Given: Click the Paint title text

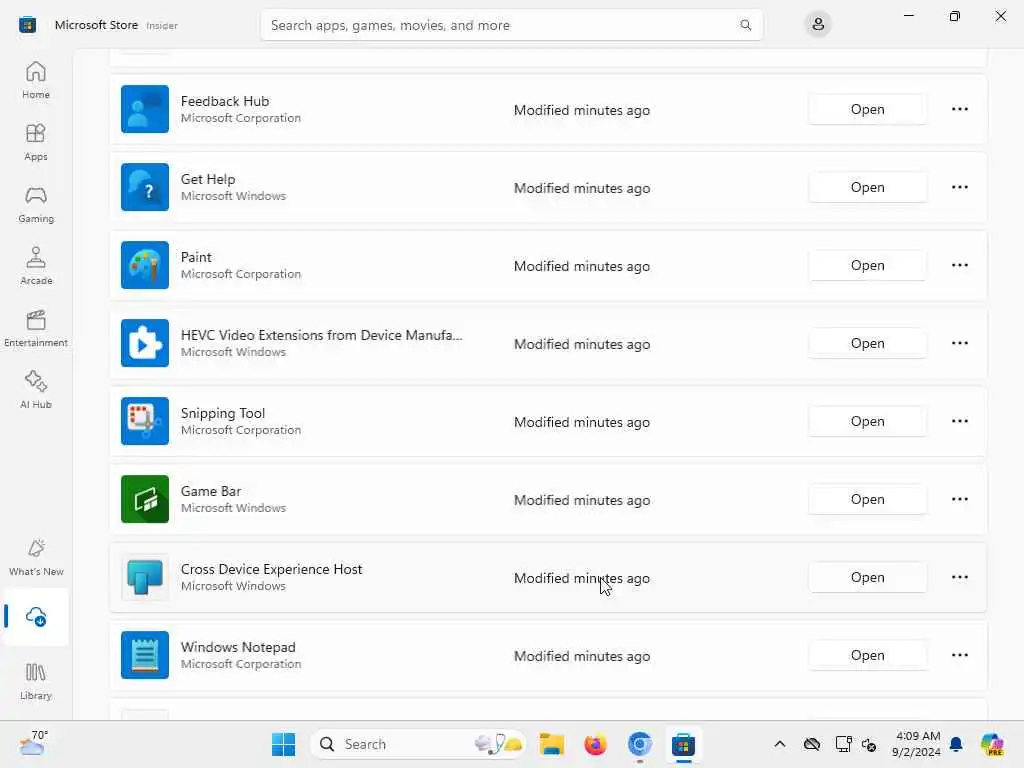Looking at the screenshot, I should [x=196, y=257].
